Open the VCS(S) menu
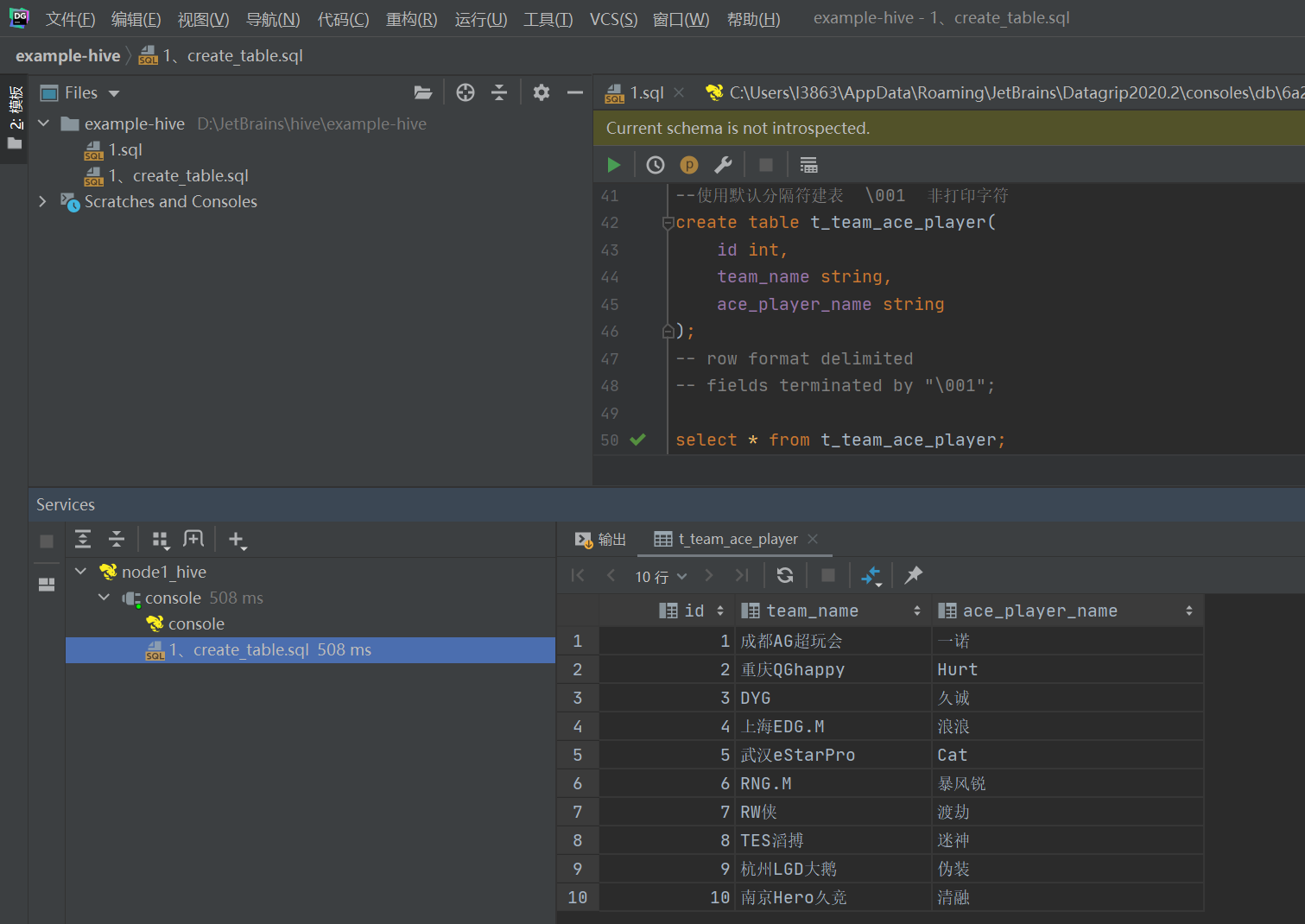Image resolution: width=1305 pixels, height=924 pixels. [x=613, y=19]
